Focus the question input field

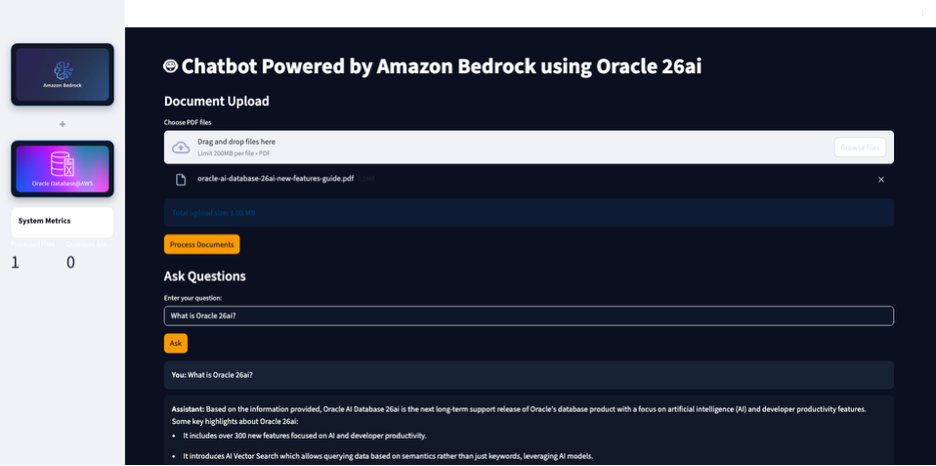pyautogui.click(x=528, y=316)
